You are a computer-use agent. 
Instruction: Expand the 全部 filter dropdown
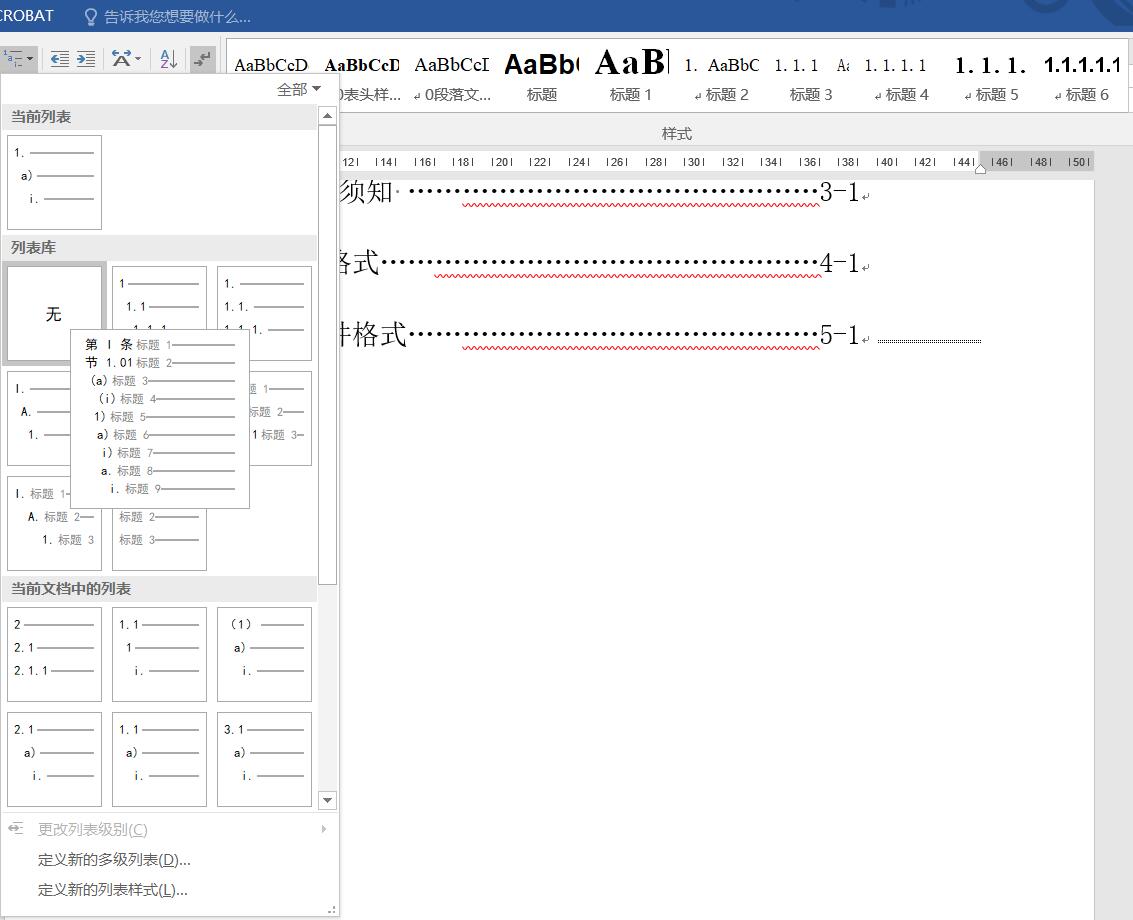299,90
